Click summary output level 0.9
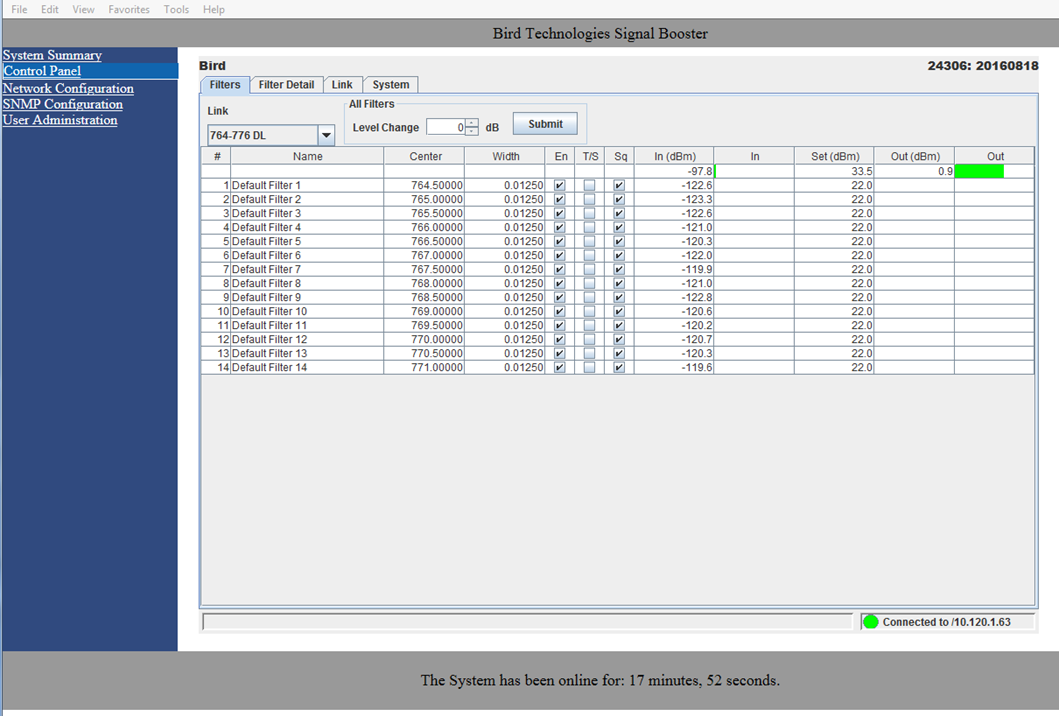The width and height of the screenshot is (1059, 716). pyautogui.click(x=914, y=172)
